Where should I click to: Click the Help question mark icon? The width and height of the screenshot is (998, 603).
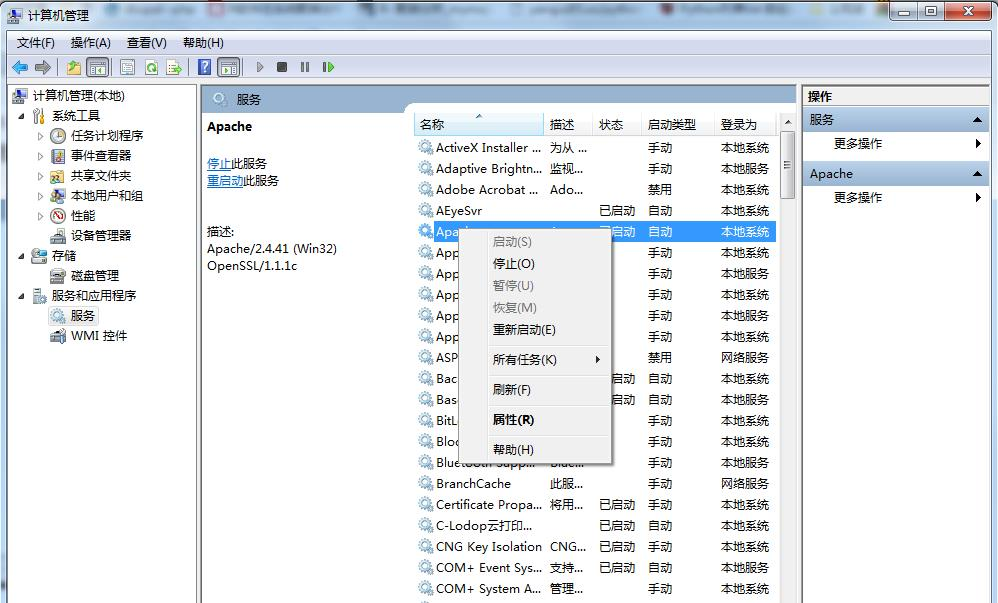203,67
